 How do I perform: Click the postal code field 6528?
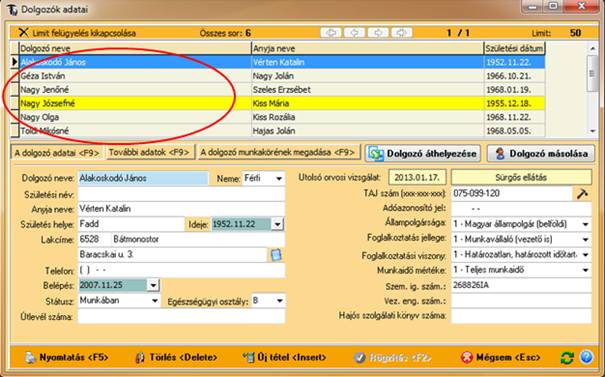[x=94, y=239]
